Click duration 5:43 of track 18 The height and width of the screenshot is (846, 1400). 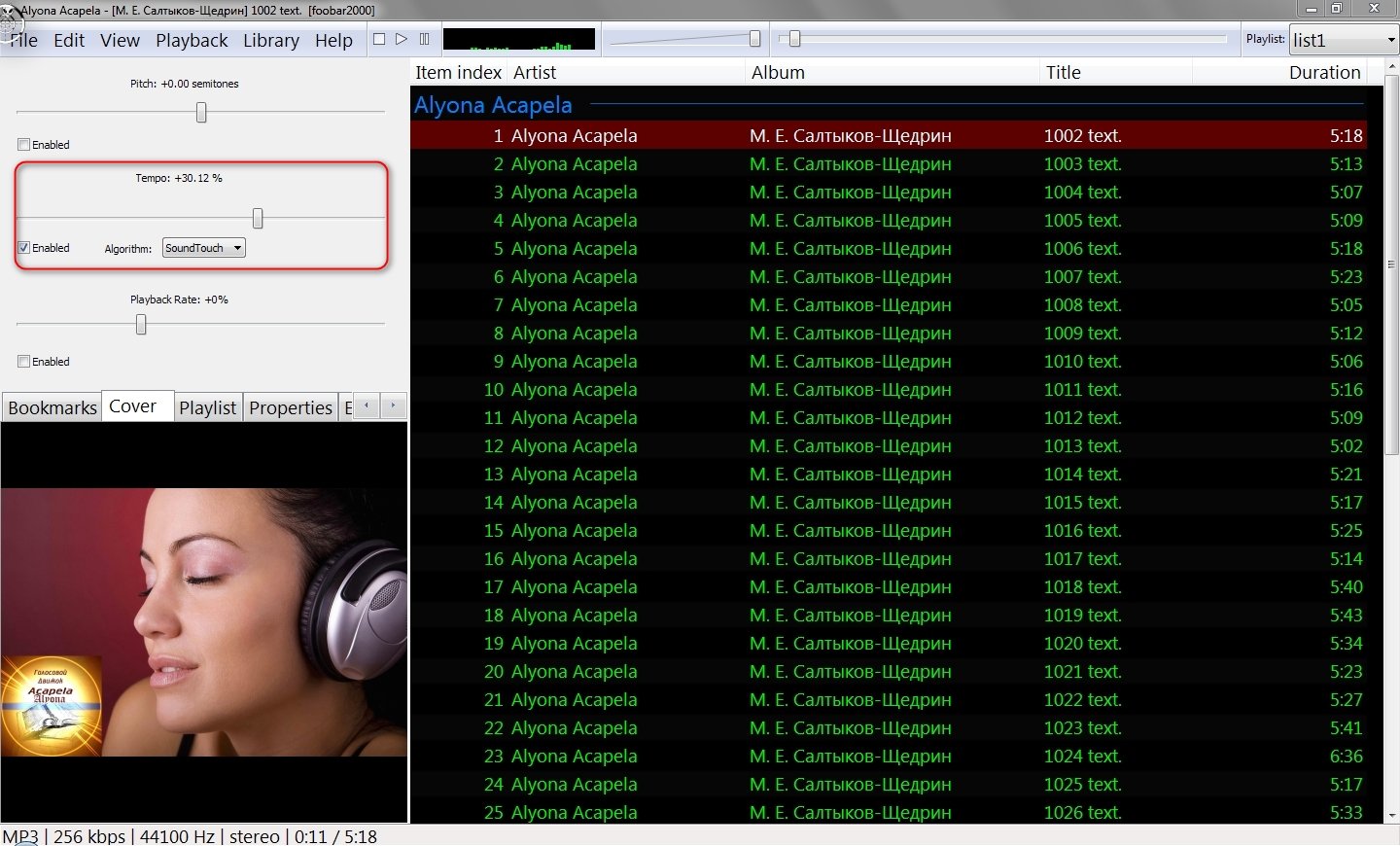point(1347,615)
